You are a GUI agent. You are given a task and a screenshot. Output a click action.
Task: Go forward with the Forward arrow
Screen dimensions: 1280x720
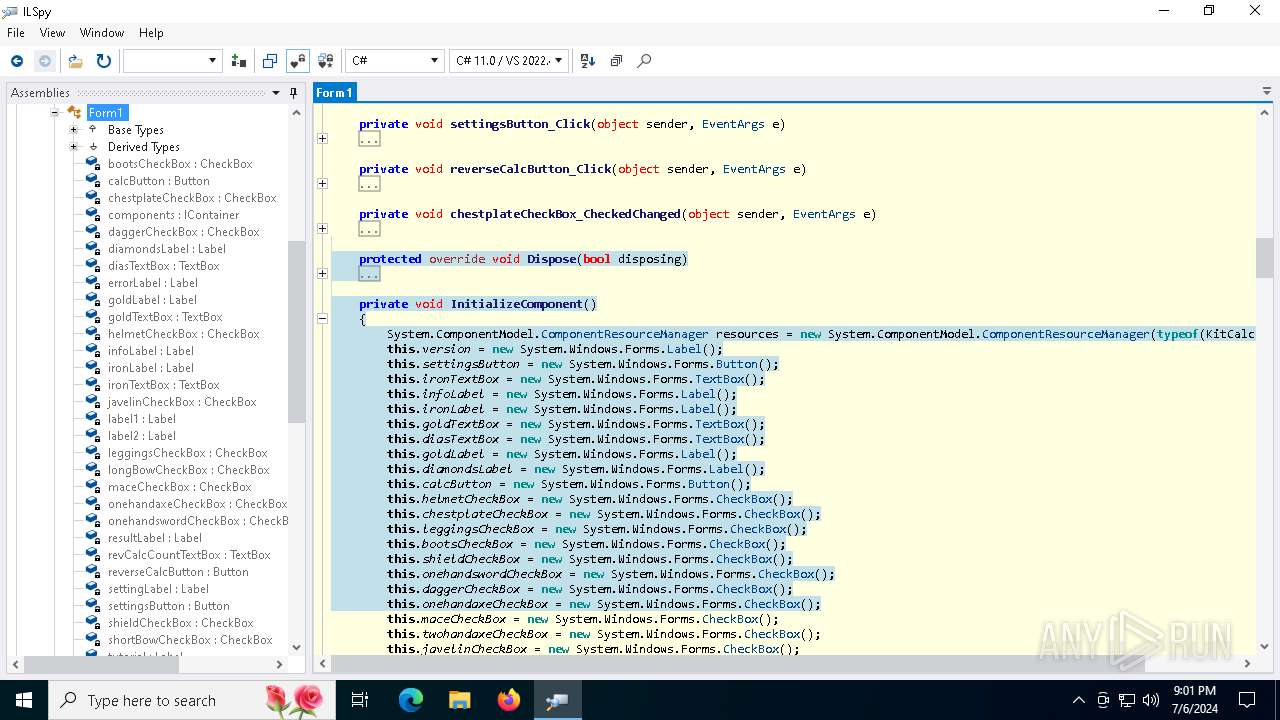44,61
